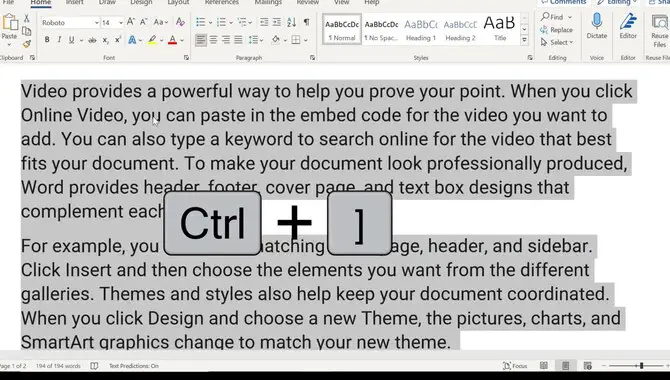Justify the paragraph text
The width and height of the screenshot is (670, 380).
coord(238,40)
